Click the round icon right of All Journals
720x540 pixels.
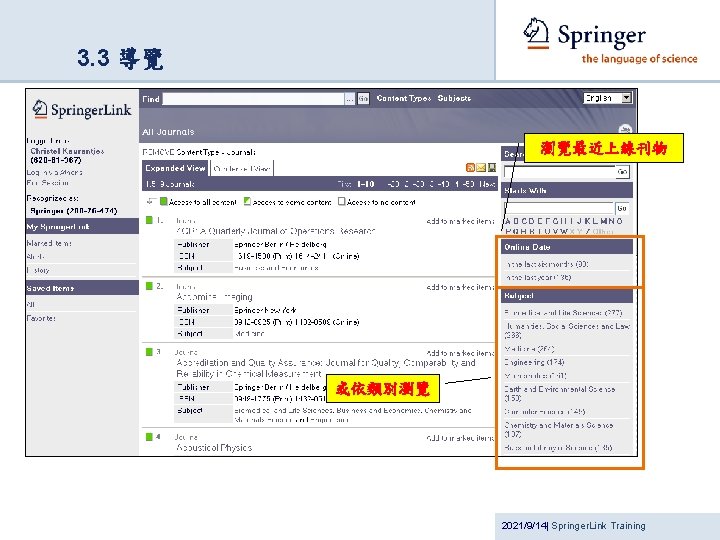coord(625,129)
